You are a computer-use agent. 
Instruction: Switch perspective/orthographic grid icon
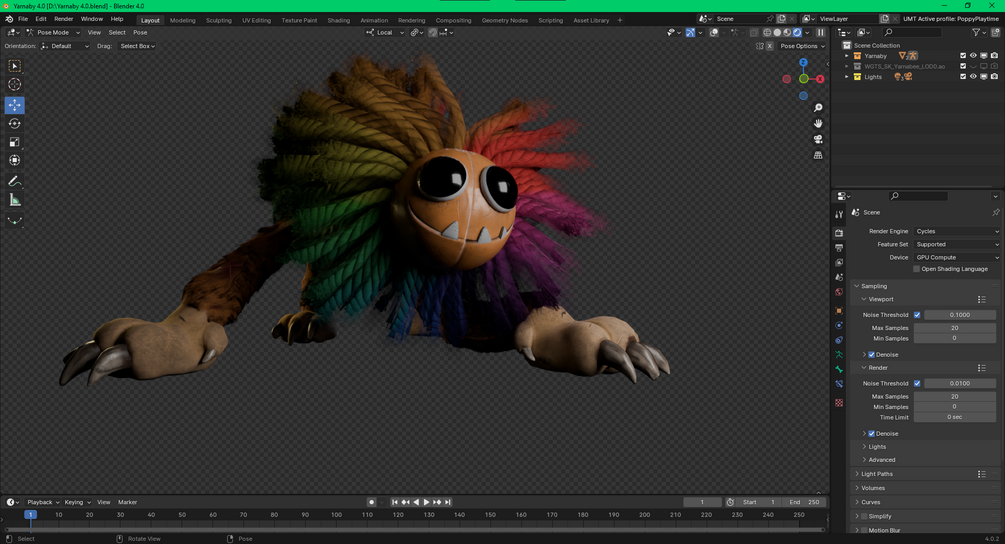click(818, 155)
